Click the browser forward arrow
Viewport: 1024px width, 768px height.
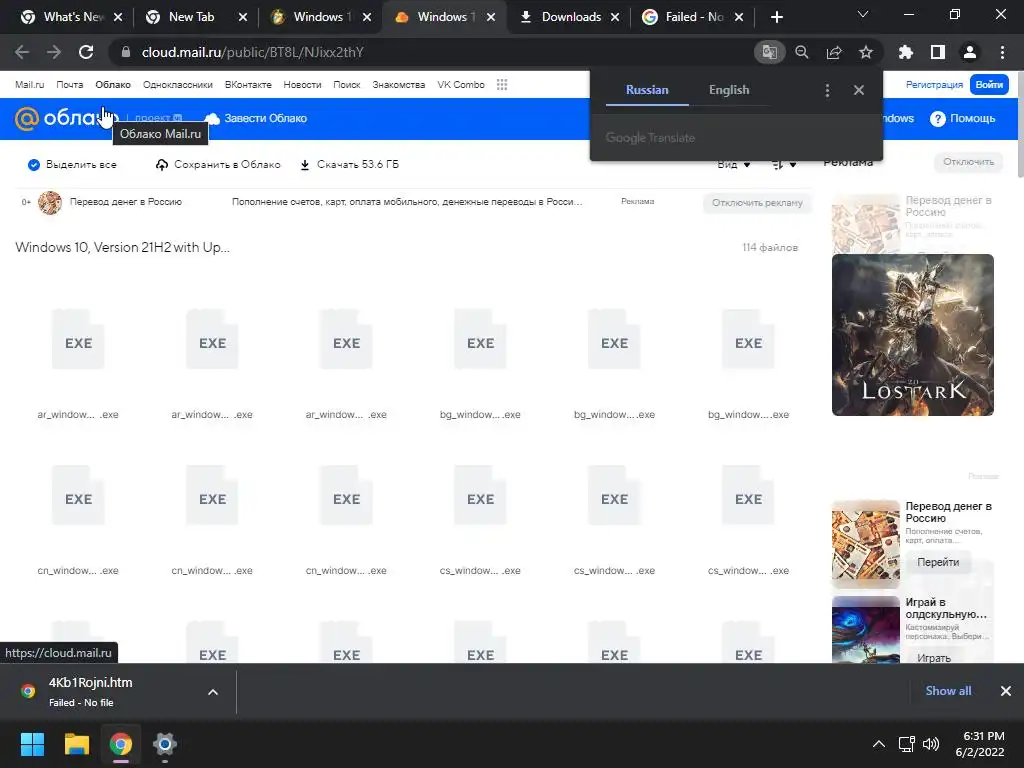(54, 52)
